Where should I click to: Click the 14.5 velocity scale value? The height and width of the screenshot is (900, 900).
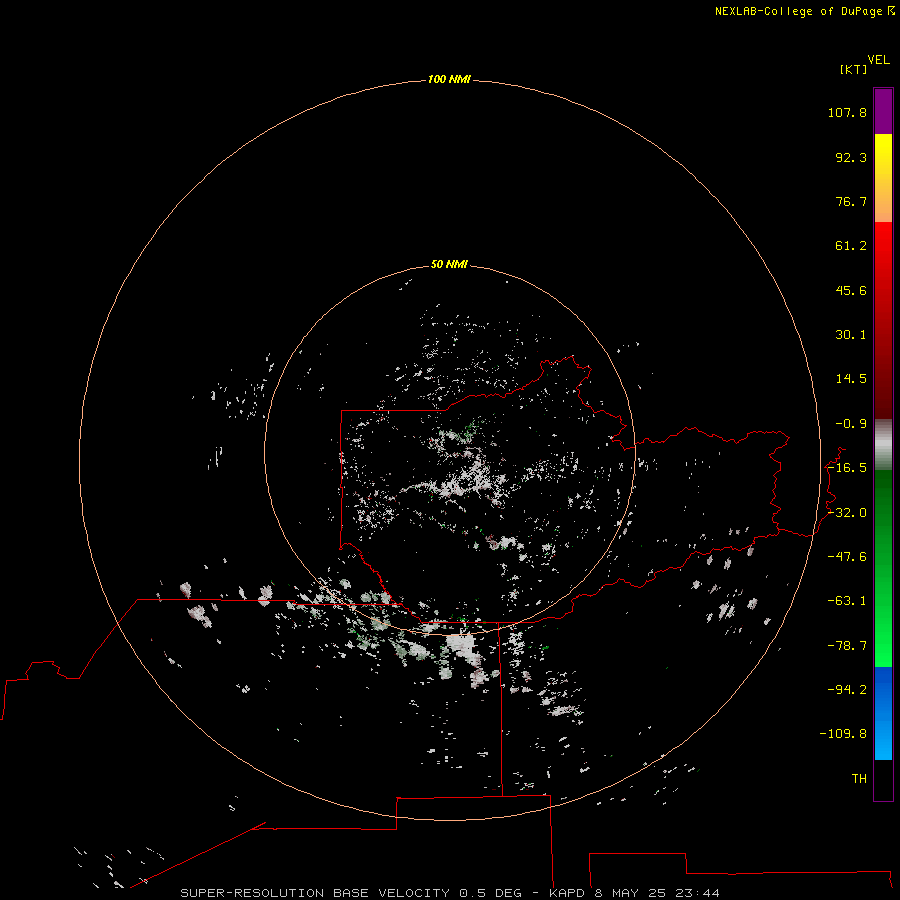click(851, 379)
